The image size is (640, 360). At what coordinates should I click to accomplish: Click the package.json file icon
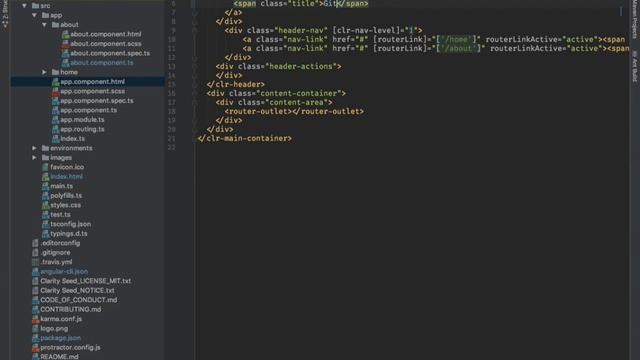pyautogui.click(x=36, y=338)
